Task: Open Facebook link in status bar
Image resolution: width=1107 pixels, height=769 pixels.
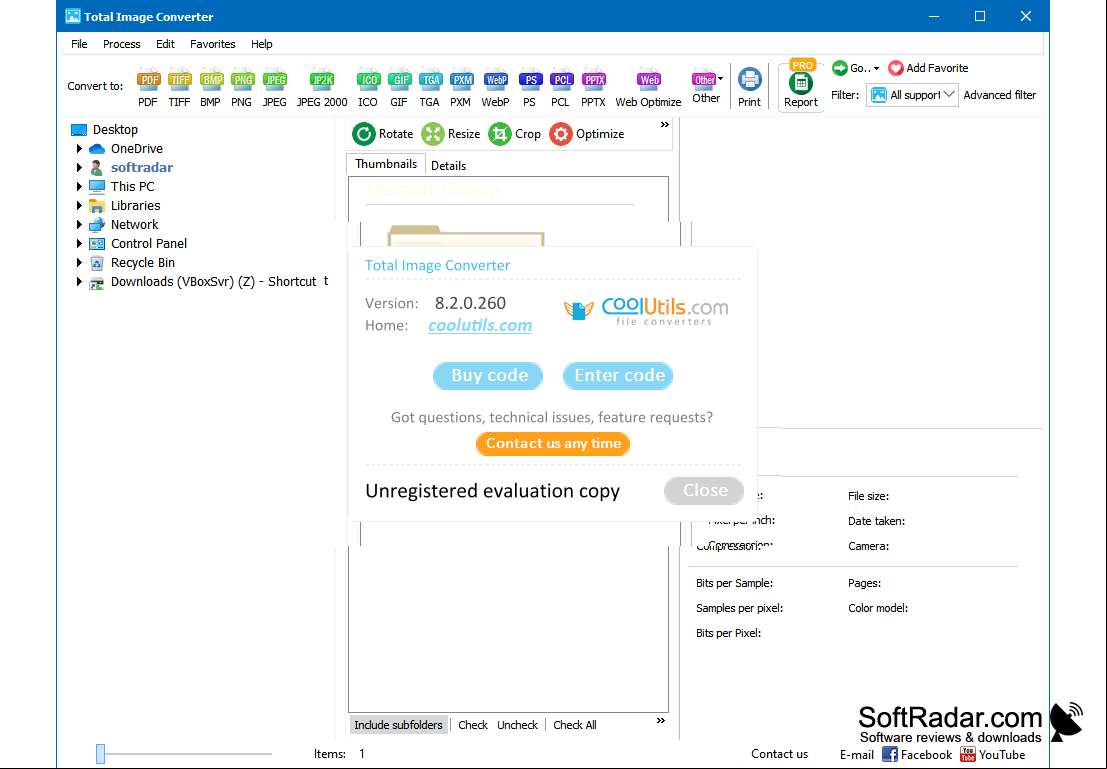Action: [917, 754]
